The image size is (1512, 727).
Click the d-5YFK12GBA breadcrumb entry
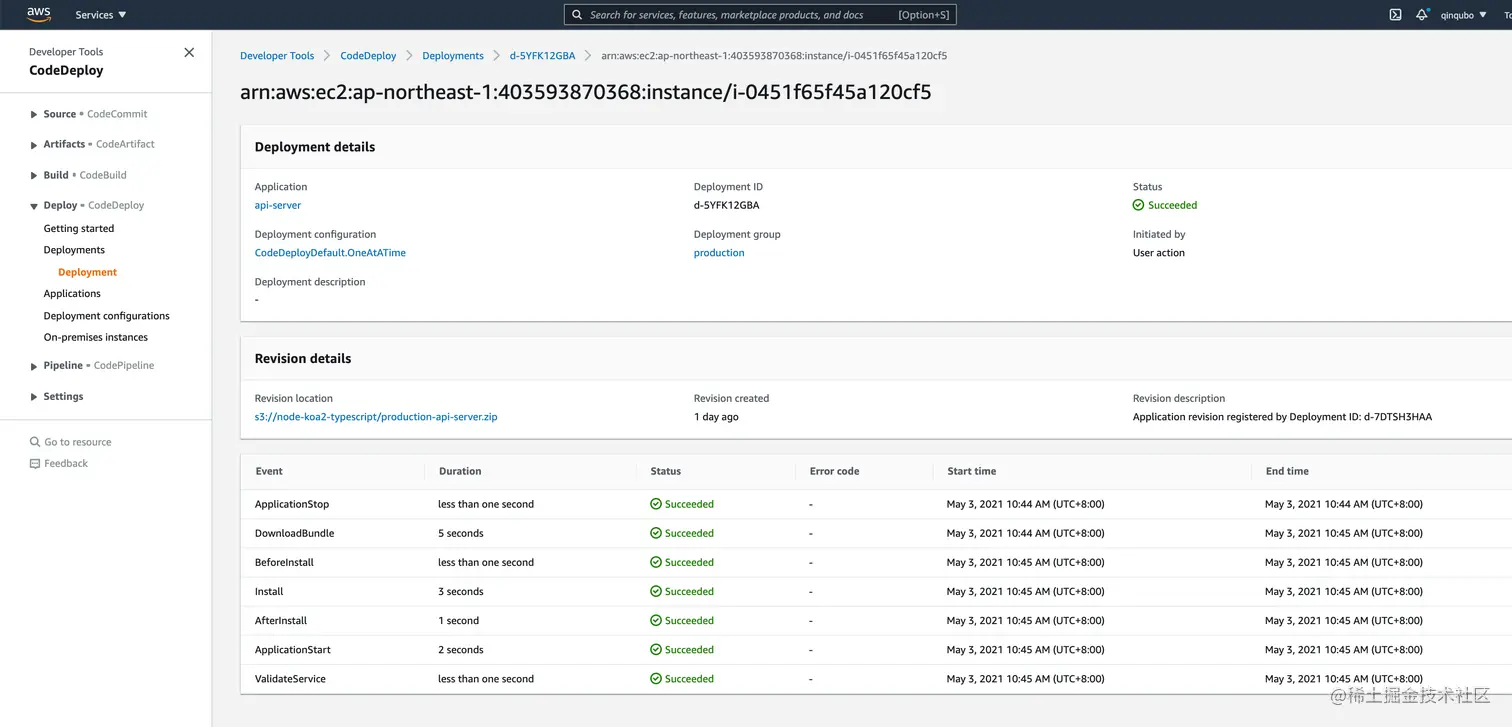click(543, 55)
